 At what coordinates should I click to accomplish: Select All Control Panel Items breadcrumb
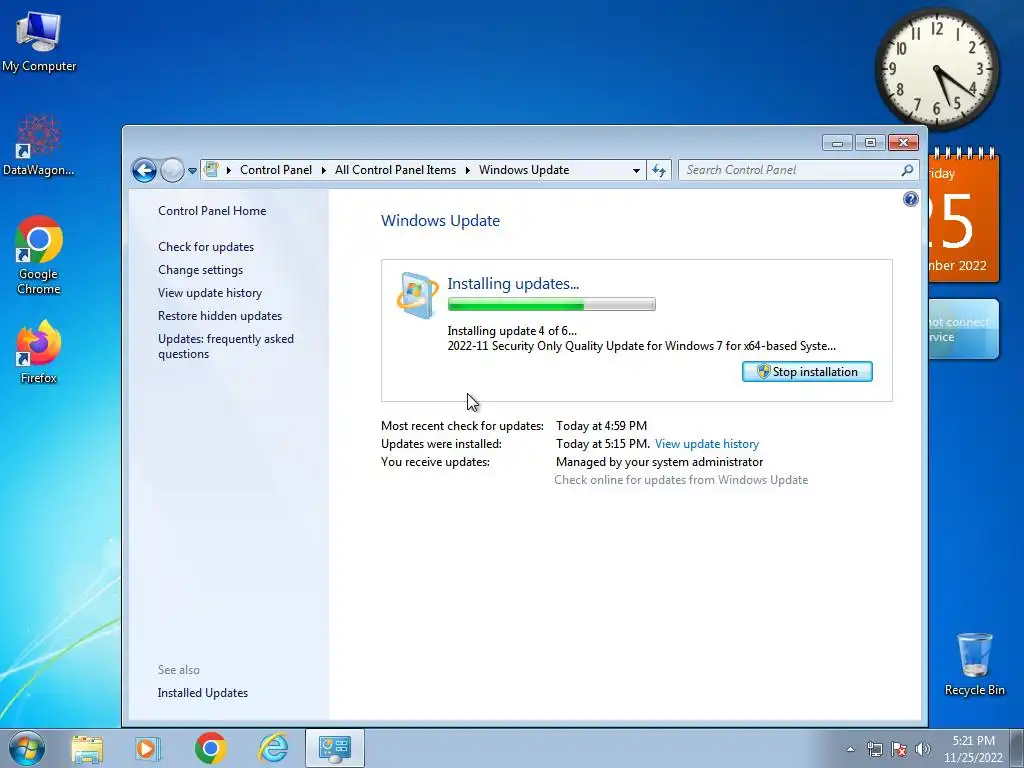coord(395,170)
